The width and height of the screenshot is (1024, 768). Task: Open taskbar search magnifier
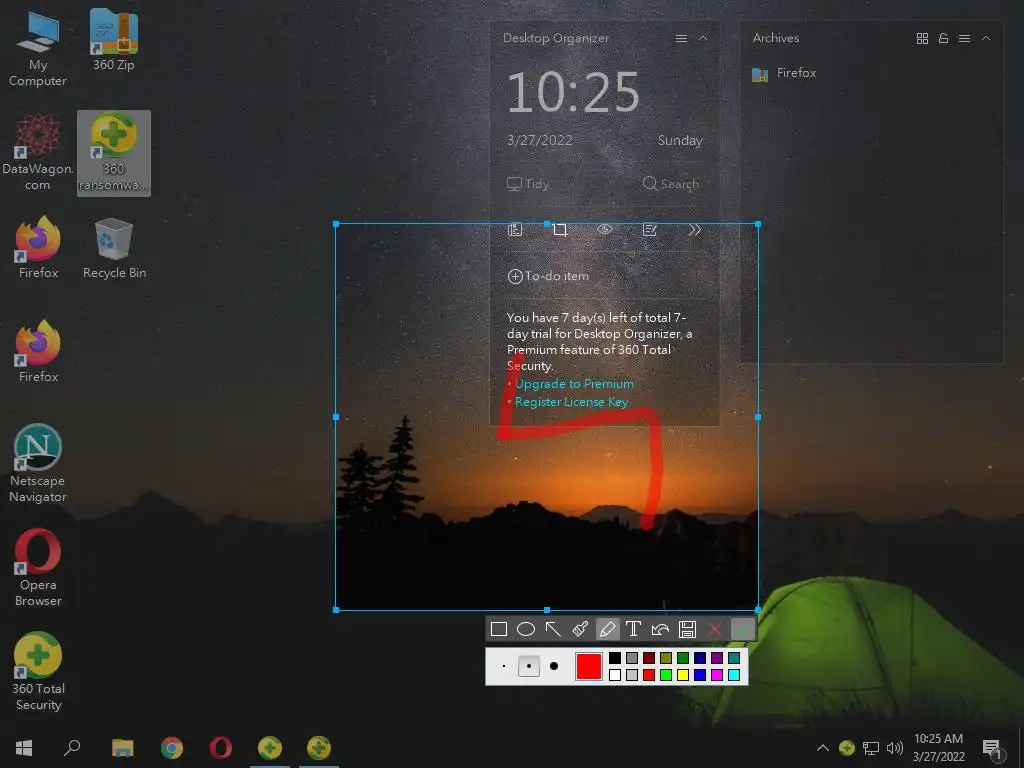72,748
